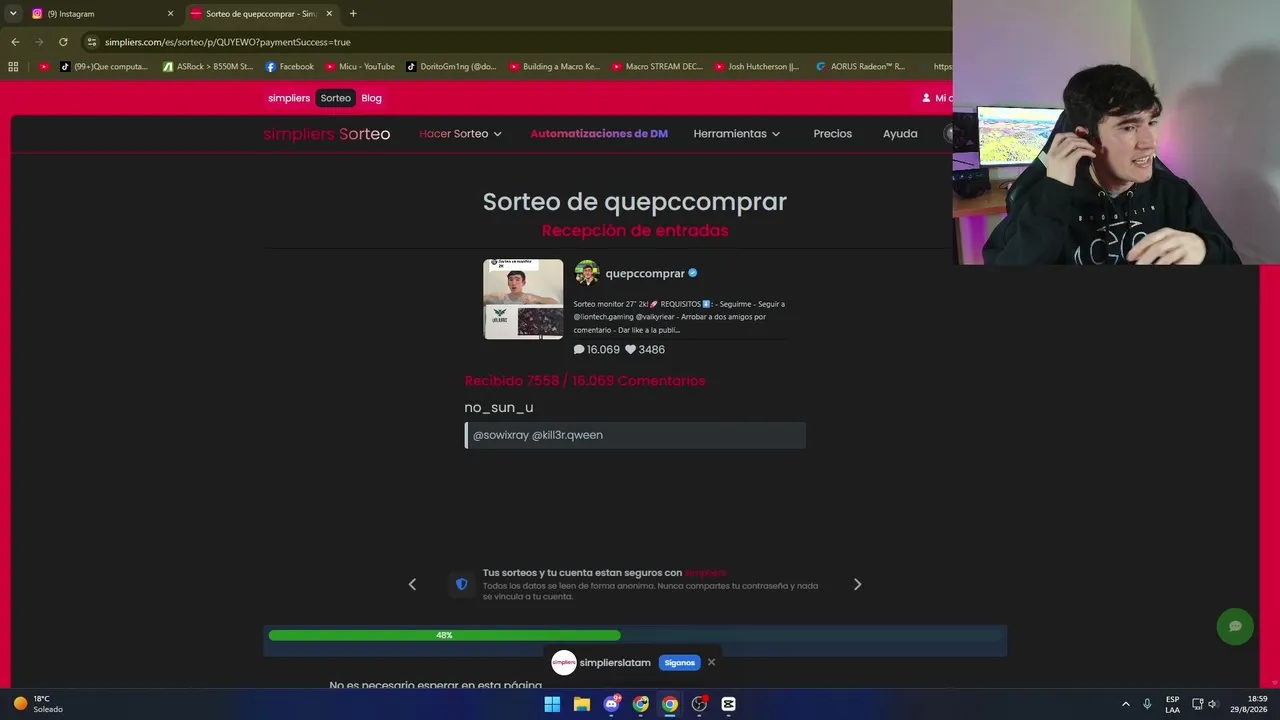Click the quepccomprar profile avatar
The width and height of the screenshot is (1280, 720).
587,273
